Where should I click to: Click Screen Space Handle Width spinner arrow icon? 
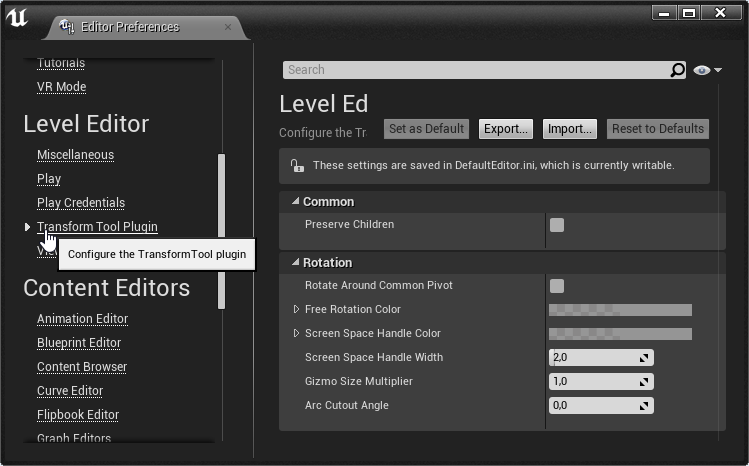[x=644, y=358]
